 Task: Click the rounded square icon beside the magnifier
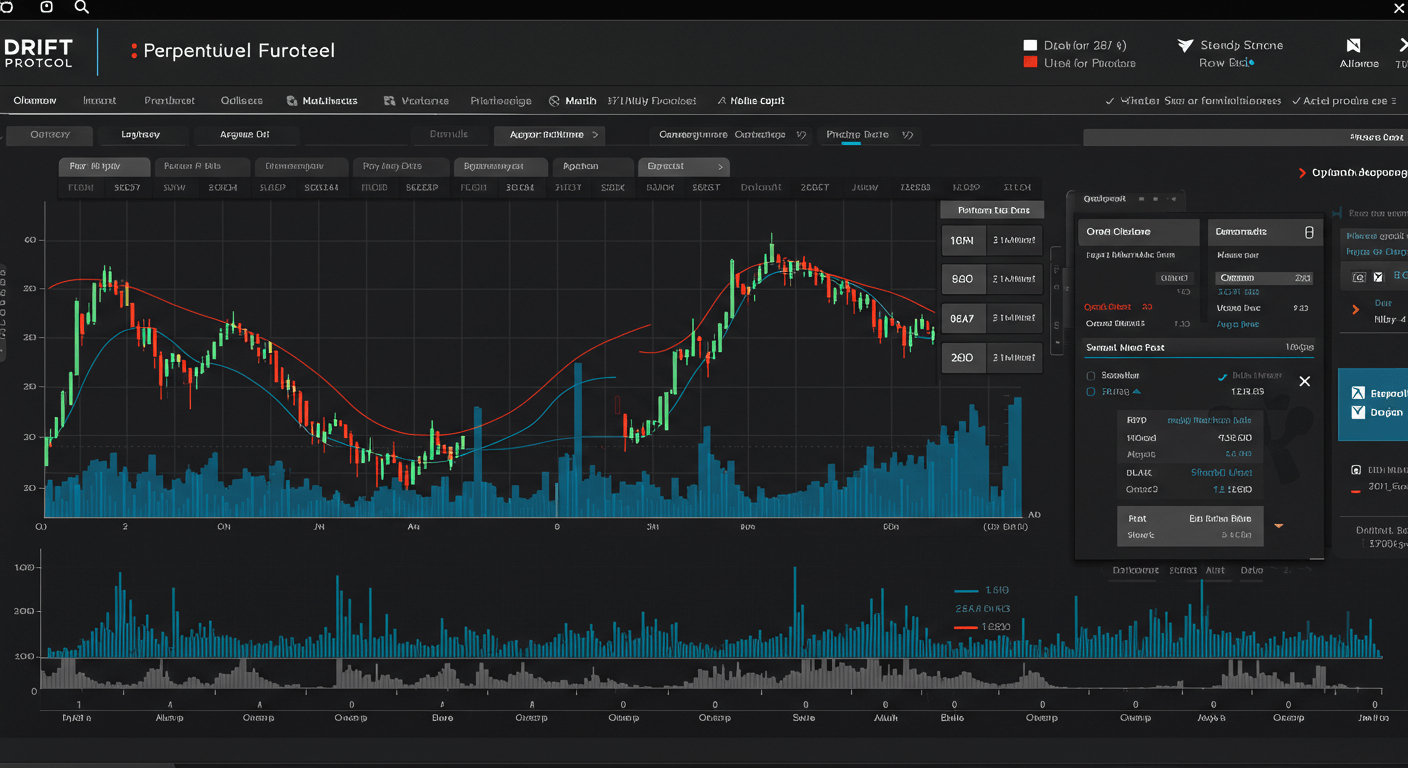[46, 7]
